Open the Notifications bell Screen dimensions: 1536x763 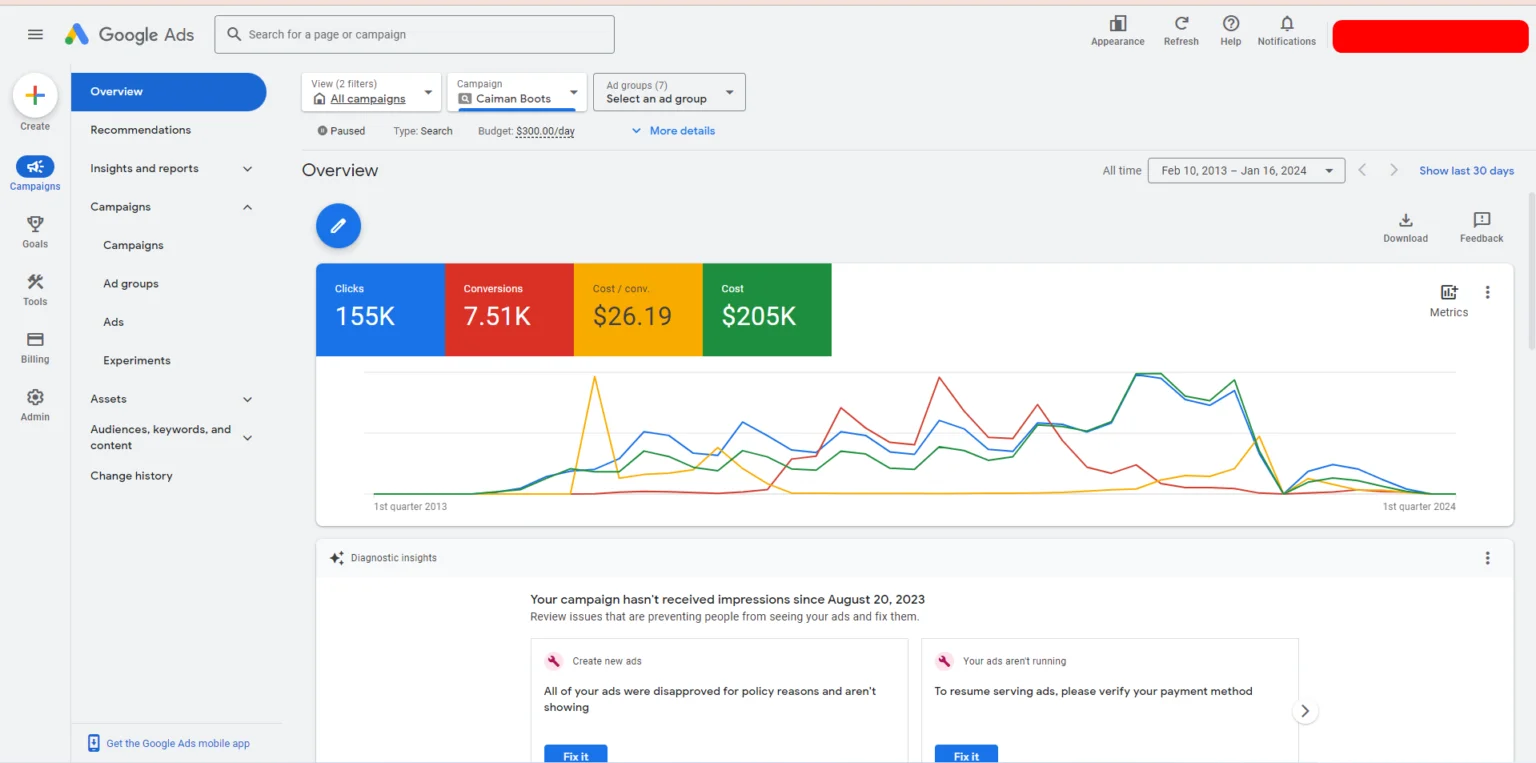click(x=1286, y=25)
